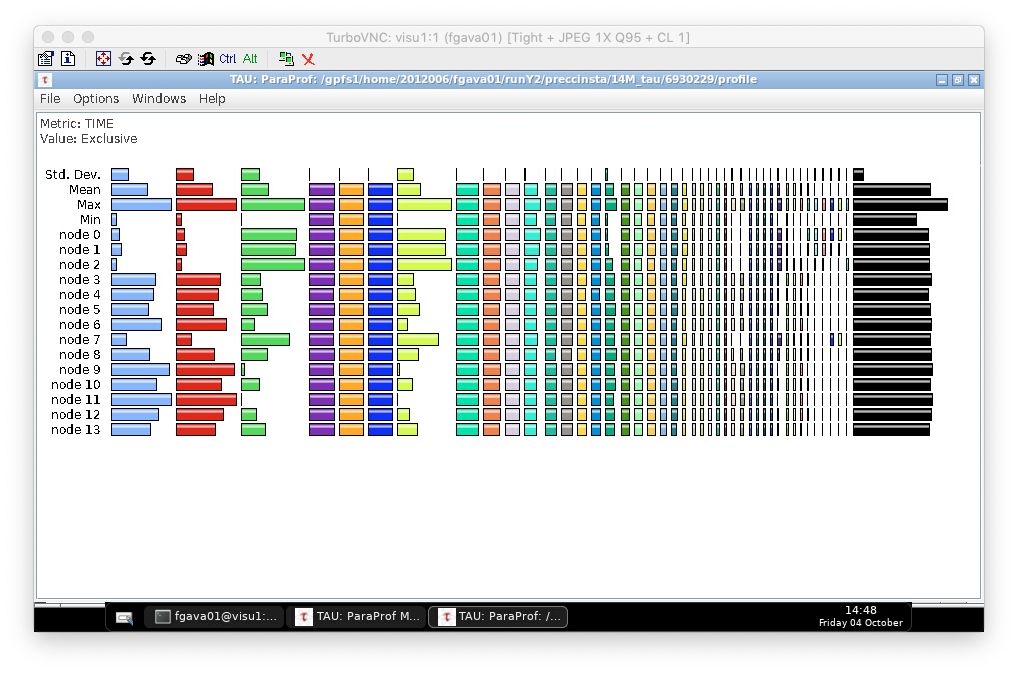
Task: Click the node 13 label
Action: click(x=76, y=429)
